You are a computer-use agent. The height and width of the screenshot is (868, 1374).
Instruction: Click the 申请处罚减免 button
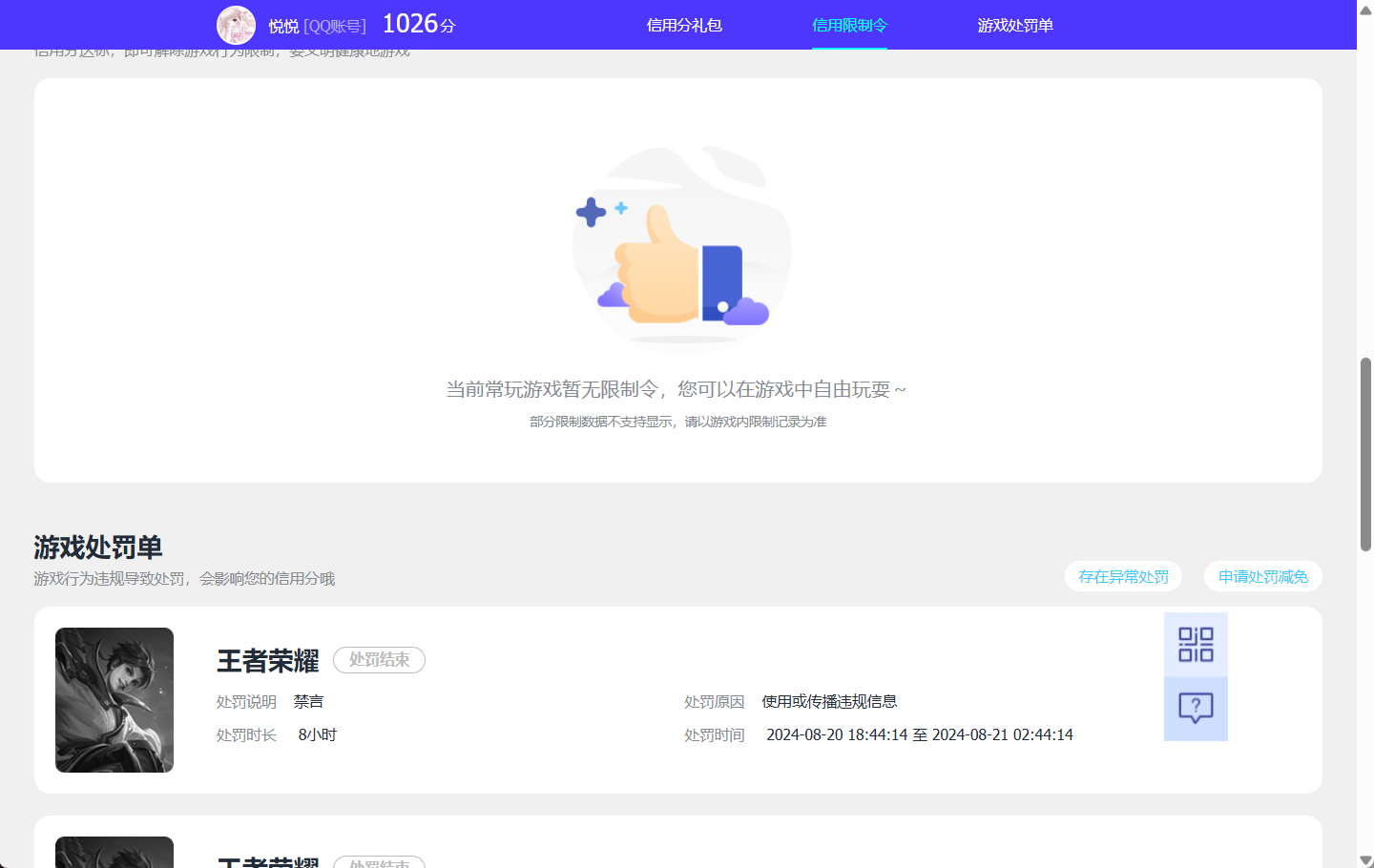coord(1262,576)
